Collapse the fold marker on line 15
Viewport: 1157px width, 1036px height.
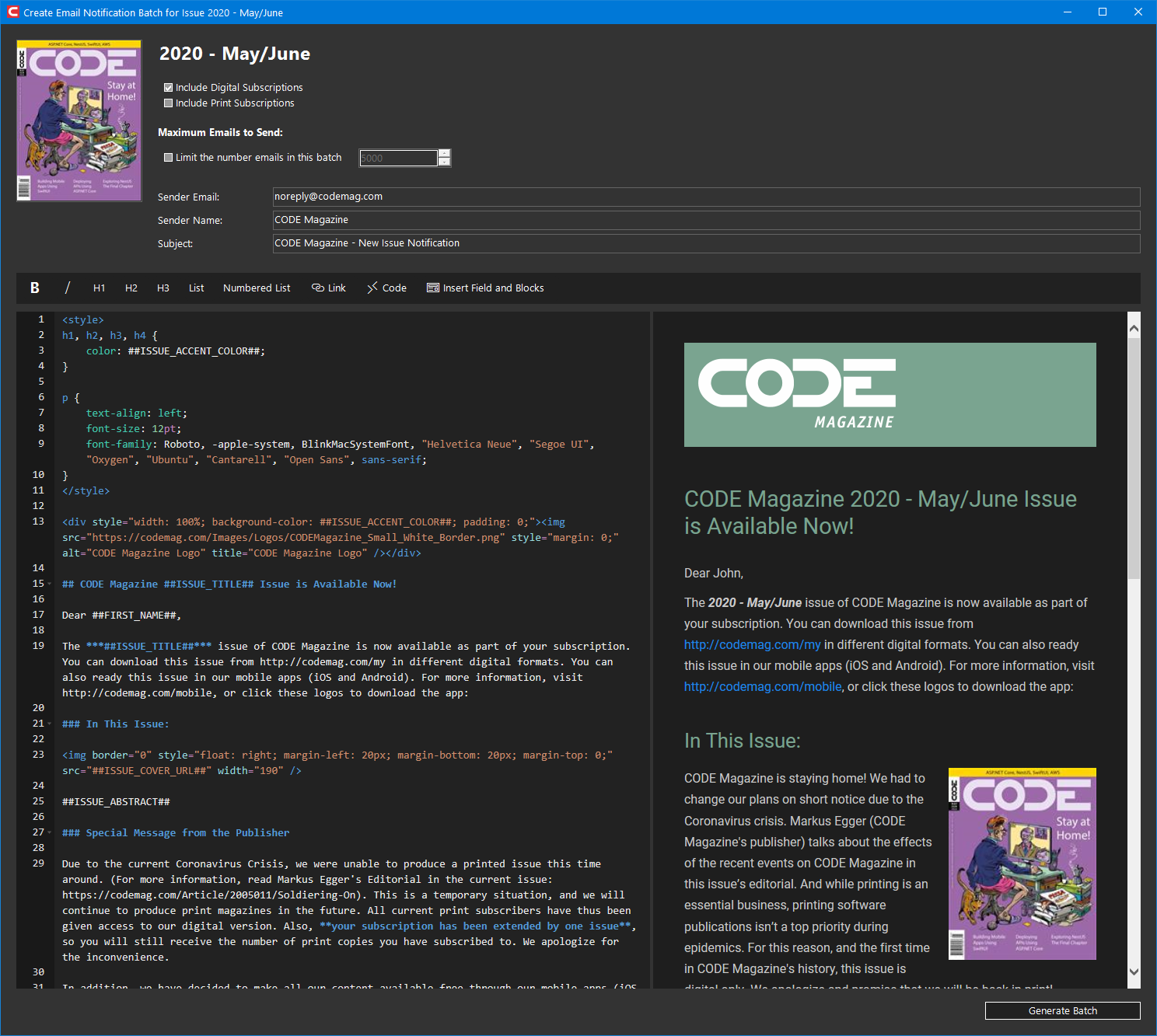point(50,584)
